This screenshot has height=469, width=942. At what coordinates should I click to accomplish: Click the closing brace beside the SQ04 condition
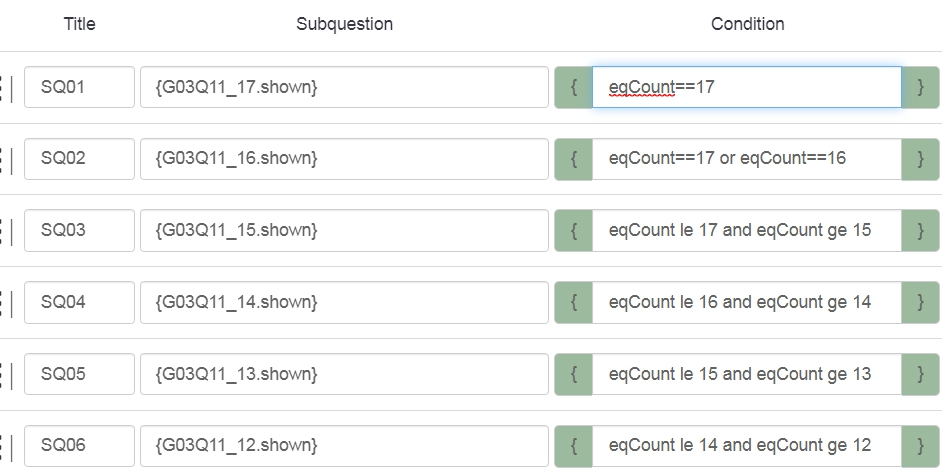(x=920, y=302)
